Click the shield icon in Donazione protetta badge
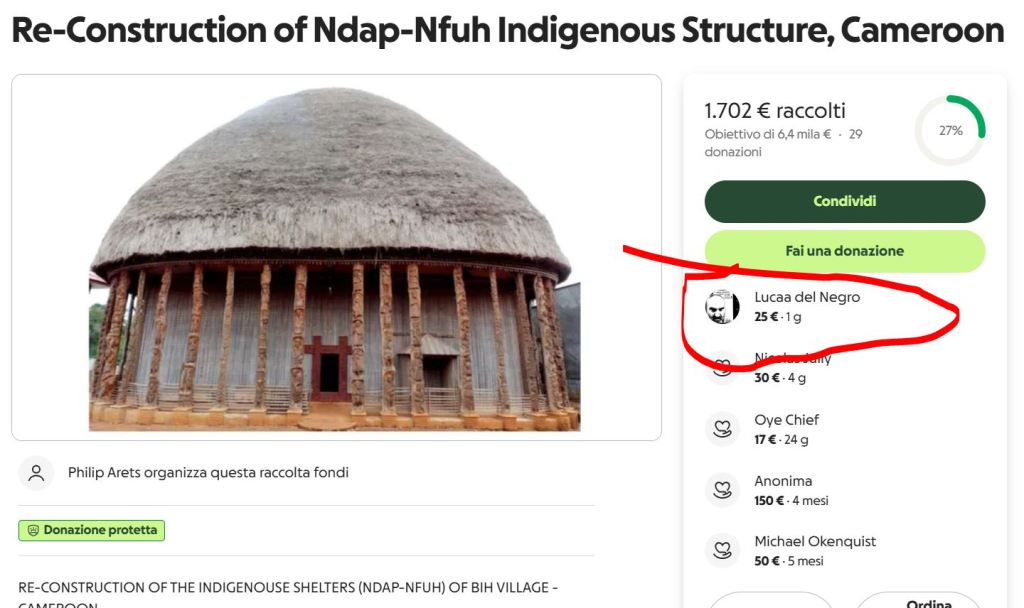This screenshot has height=608, width=1024. (32, 530)
